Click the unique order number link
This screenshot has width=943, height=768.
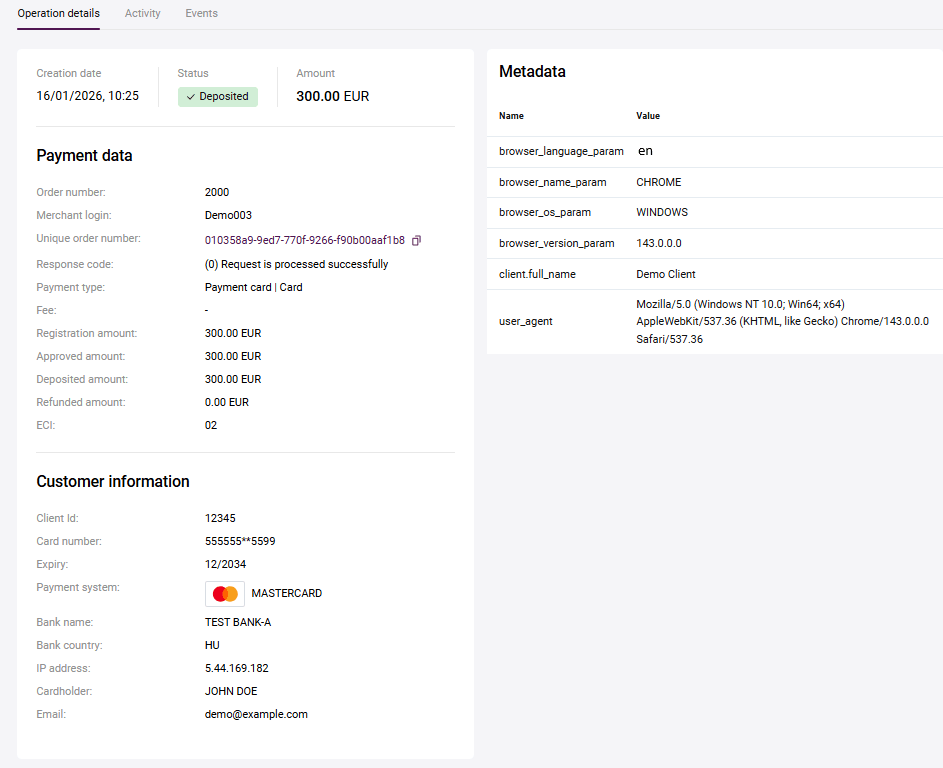tap(304, 240)
